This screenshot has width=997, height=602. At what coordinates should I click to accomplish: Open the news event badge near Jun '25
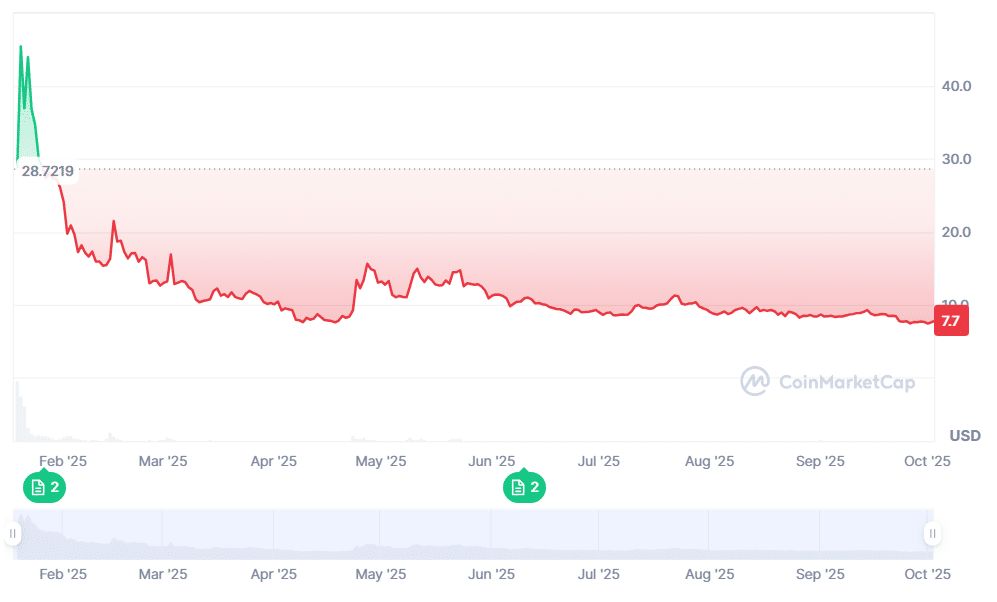tap(524, 487)
